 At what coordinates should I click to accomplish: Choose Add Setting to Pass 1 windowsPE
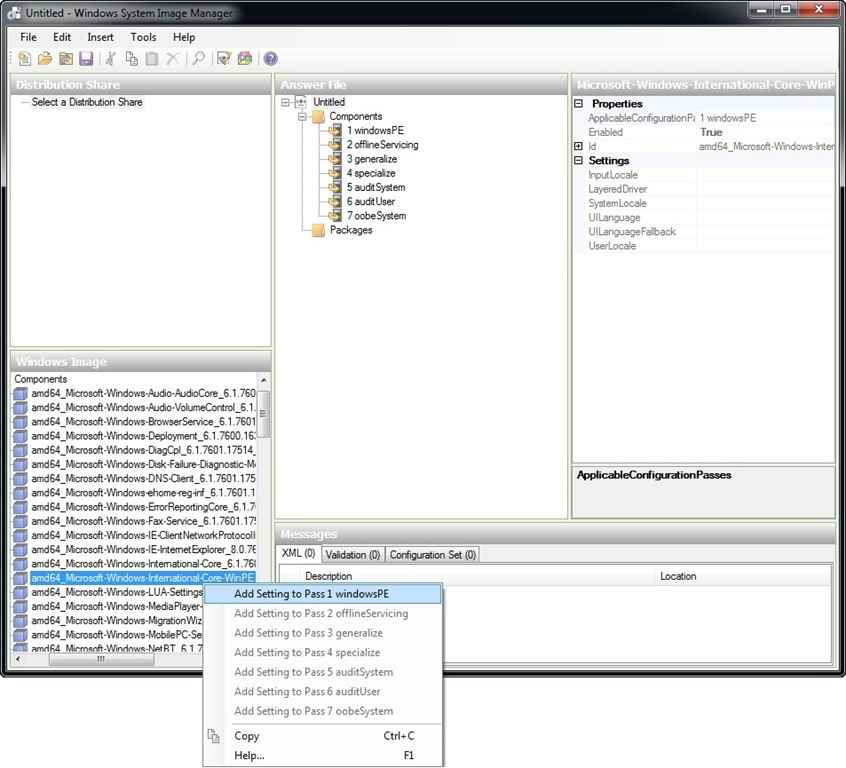(323, 594)
